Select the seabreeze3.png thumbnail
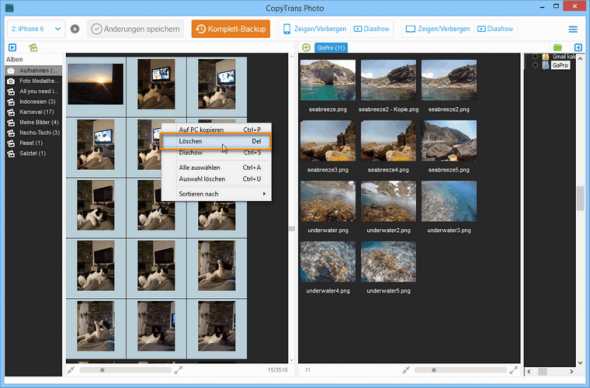Viewport: 590px width, 388px height. (328, 141)
